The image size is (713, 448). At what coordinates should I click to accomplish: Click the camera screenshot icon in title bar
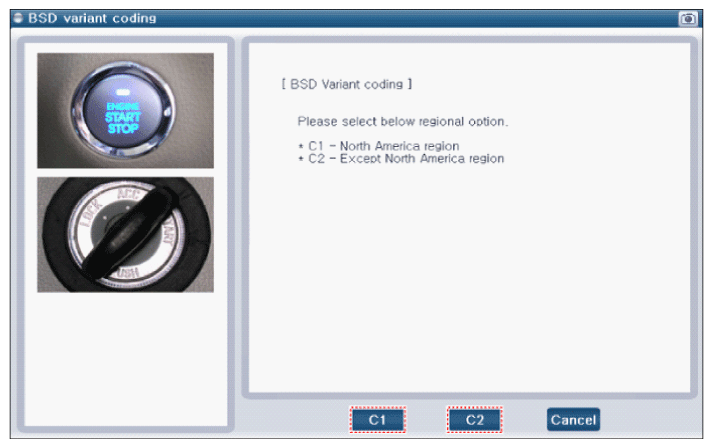tap(688, 18)
